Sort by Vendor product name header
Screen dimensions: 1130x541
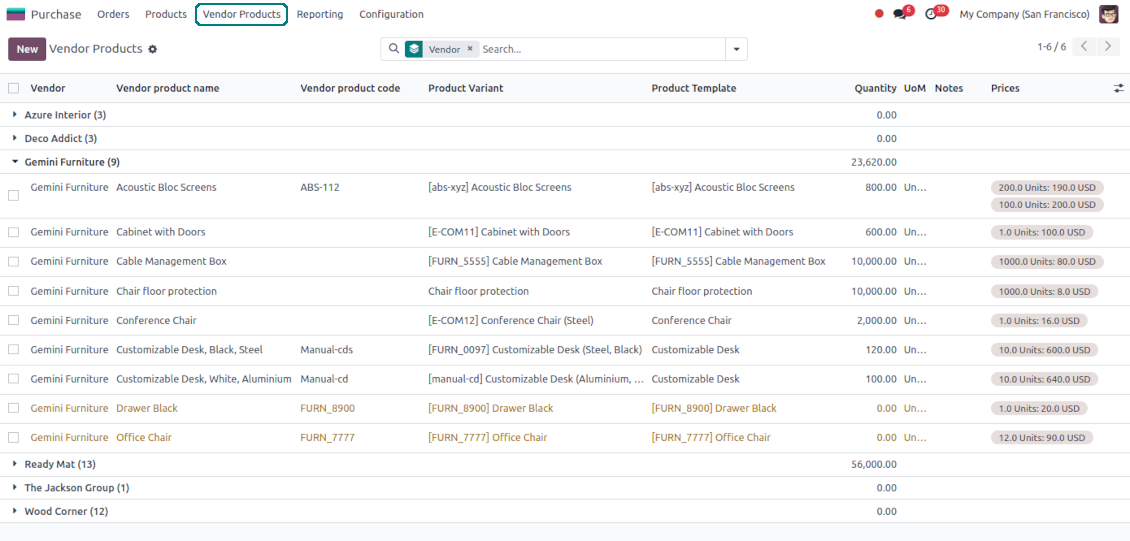(x=168, y=88)
